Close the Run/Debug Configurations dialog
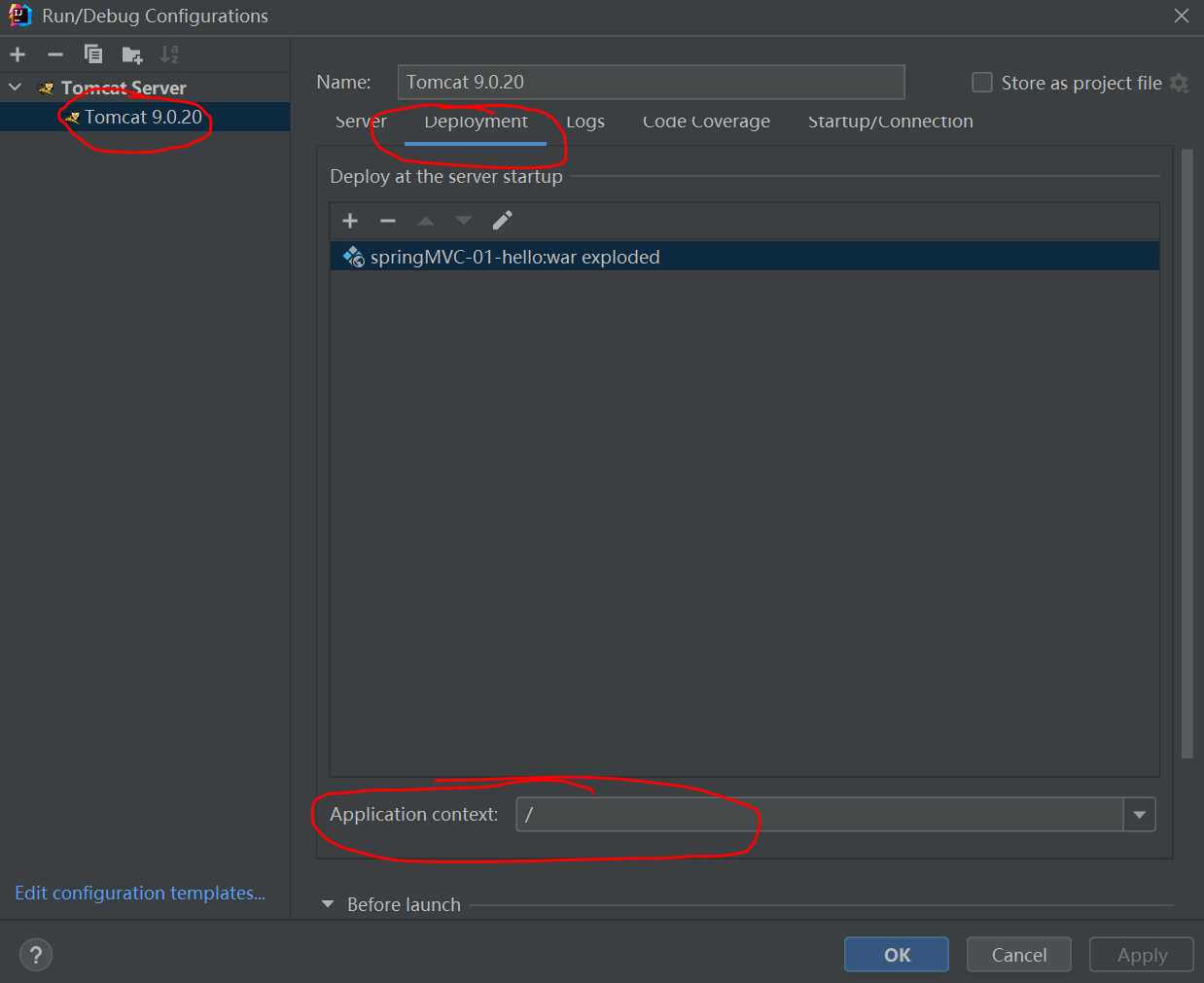1204x983 pixels. (x=1182, y=16)
